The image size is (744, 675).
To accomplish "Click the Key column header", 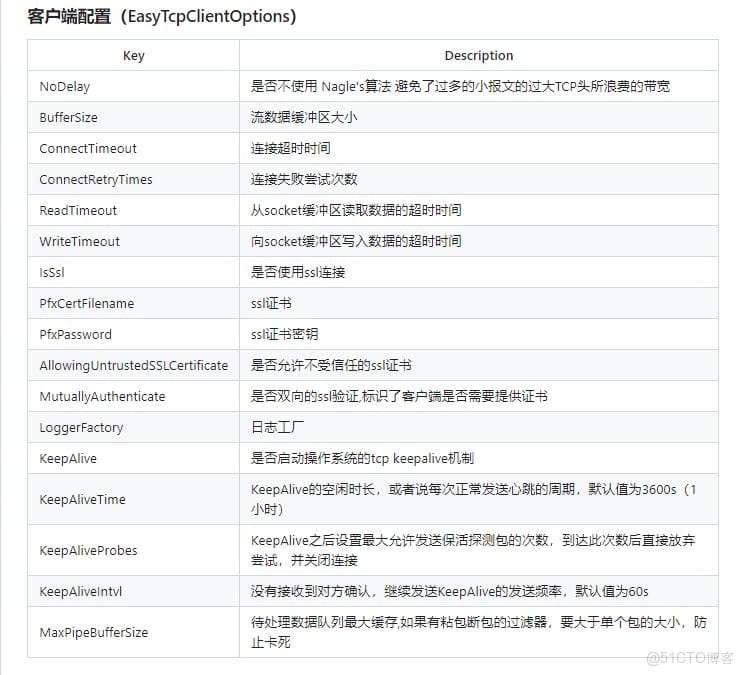I will tap(133, 55).
